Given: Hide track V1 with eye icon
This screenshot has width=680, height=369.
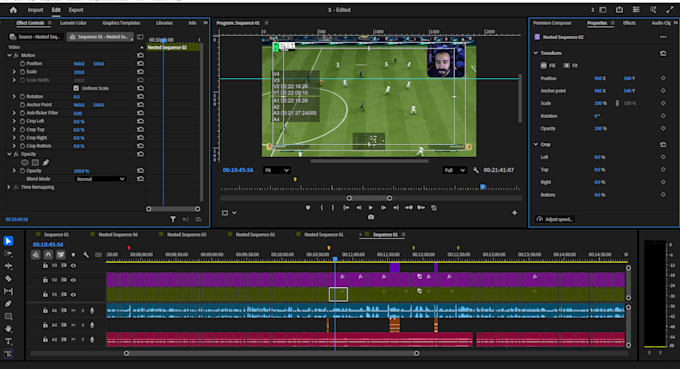Looking at the screenshot, I should click(x=73, y=295).
